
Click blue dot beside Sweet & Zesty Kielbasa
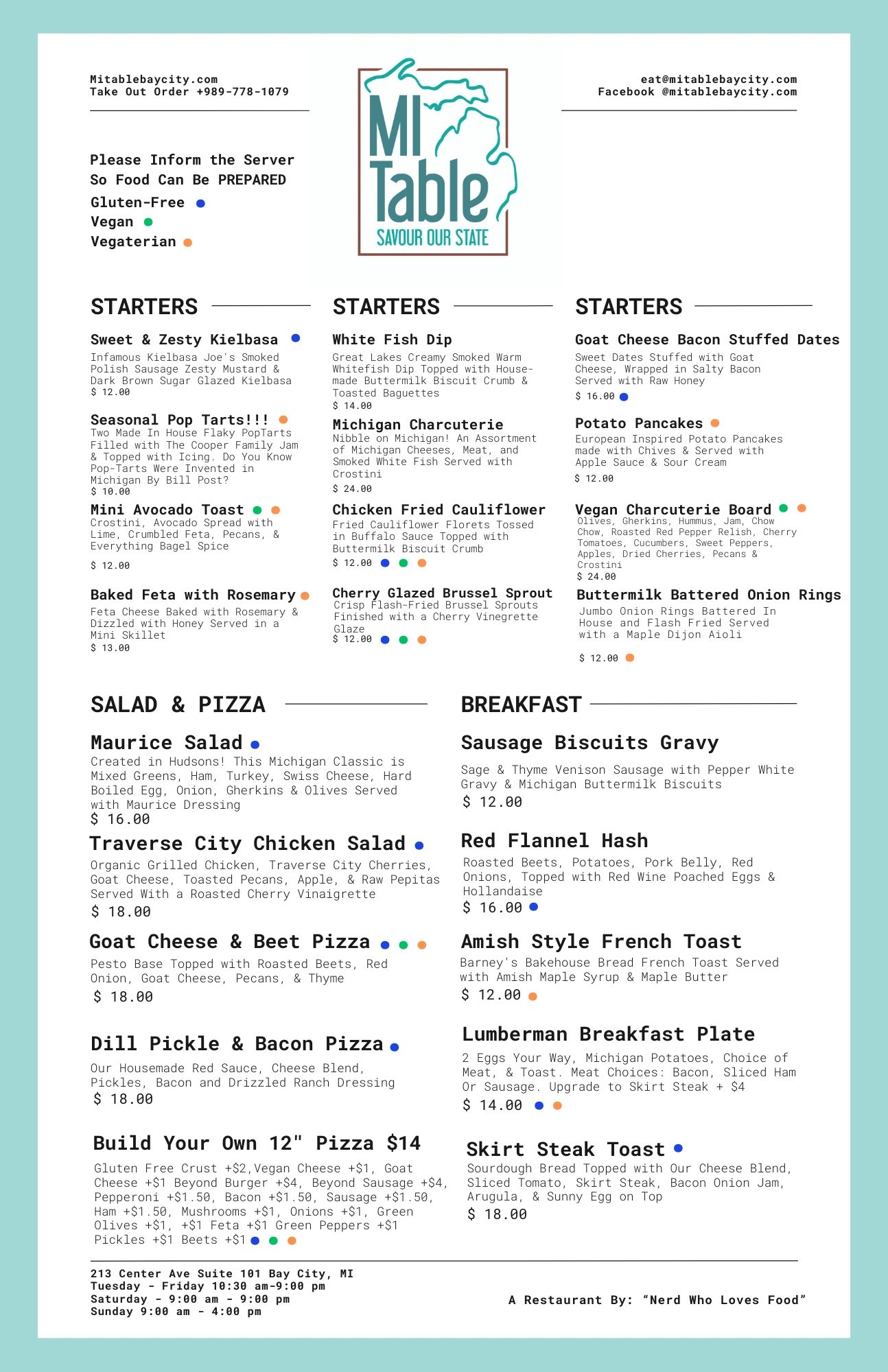pyautogui.click(x=296, y=338)
